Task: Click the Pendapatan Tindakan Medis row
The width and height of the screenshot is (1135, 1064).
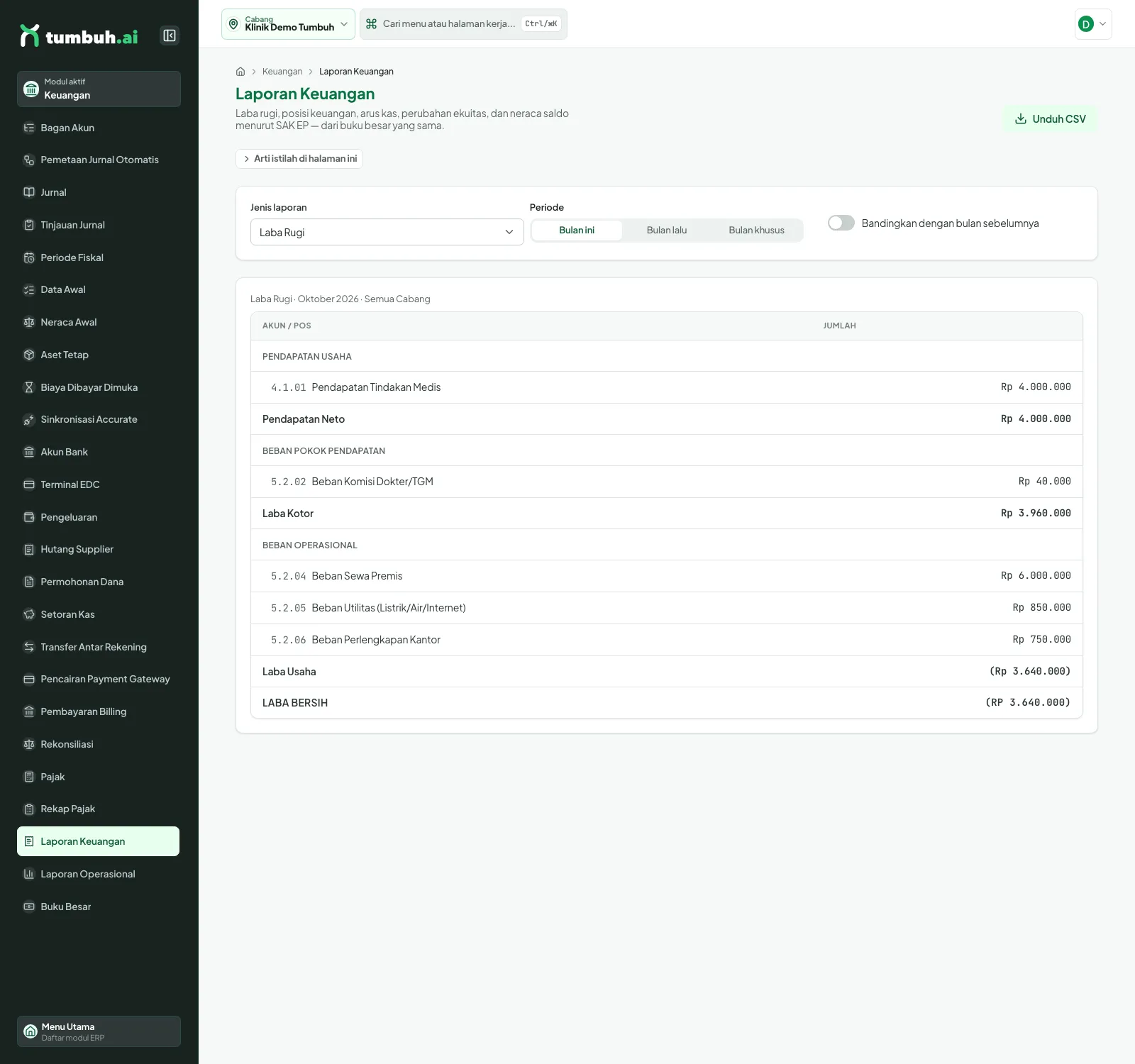Action: (x=667, y=387)
